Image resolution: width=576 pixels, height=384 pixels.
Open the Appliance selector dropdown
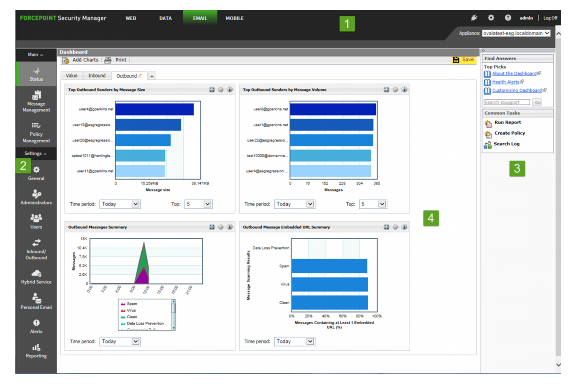pyautogui.click(x=516, y=33)
